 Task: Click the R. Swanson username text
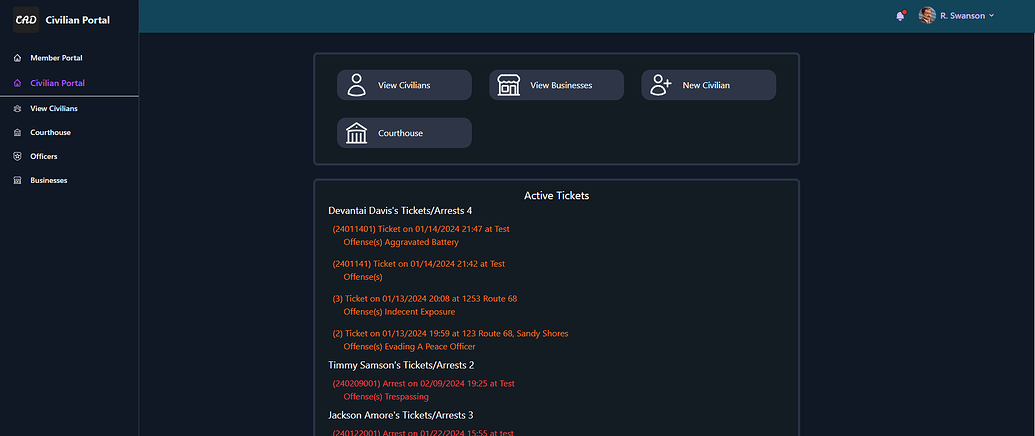[962, 16]
